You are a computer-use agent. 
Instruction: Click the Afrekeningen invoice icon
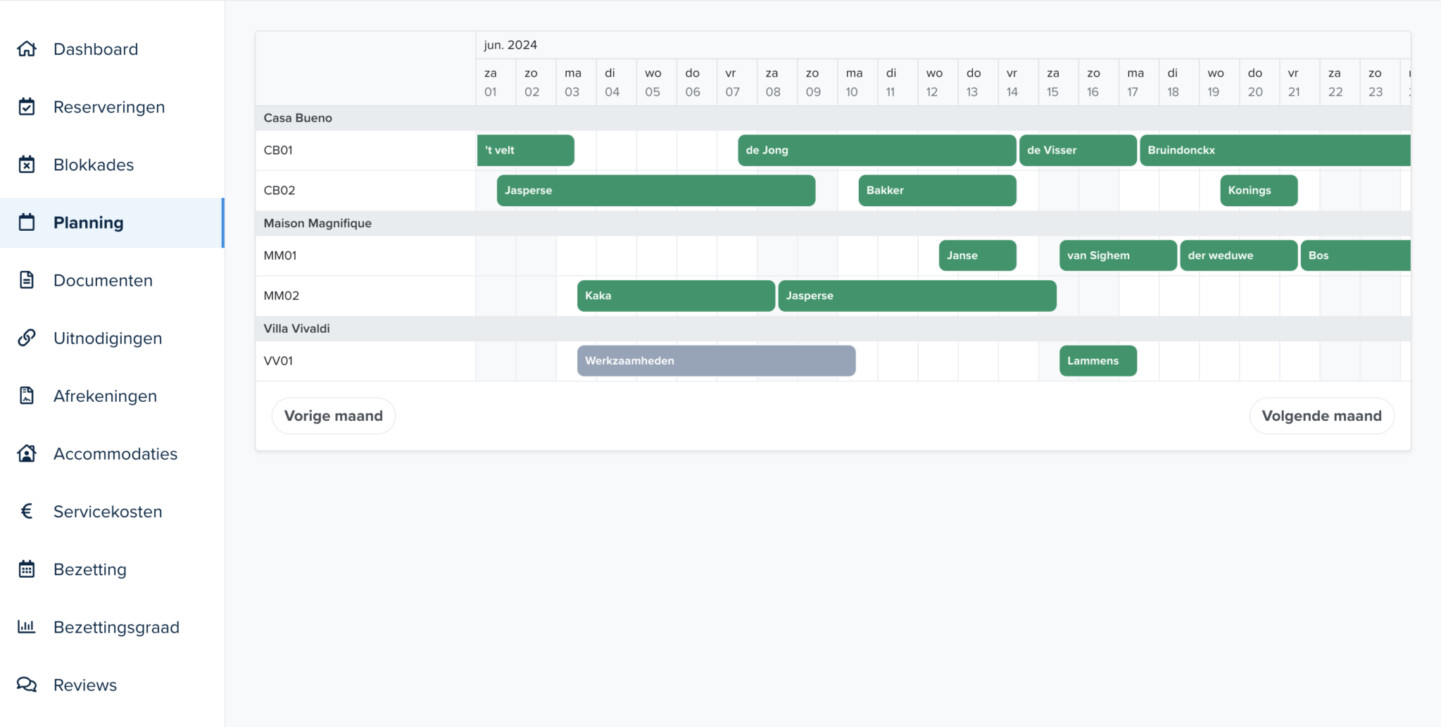[x=27, y=396]
